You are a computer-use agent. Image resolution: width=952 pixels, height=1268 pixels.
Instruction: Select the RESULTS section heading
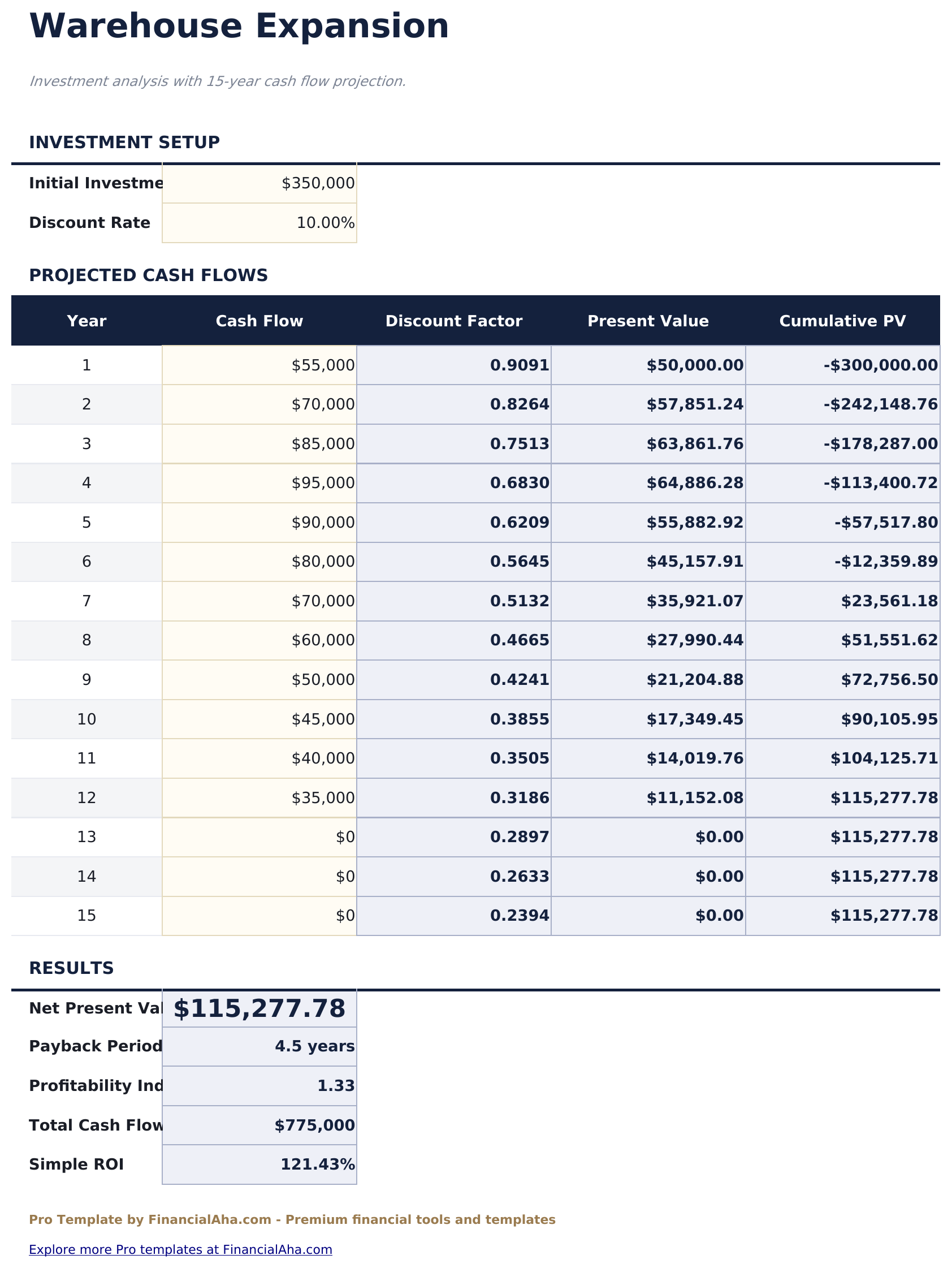click(72, 968)
